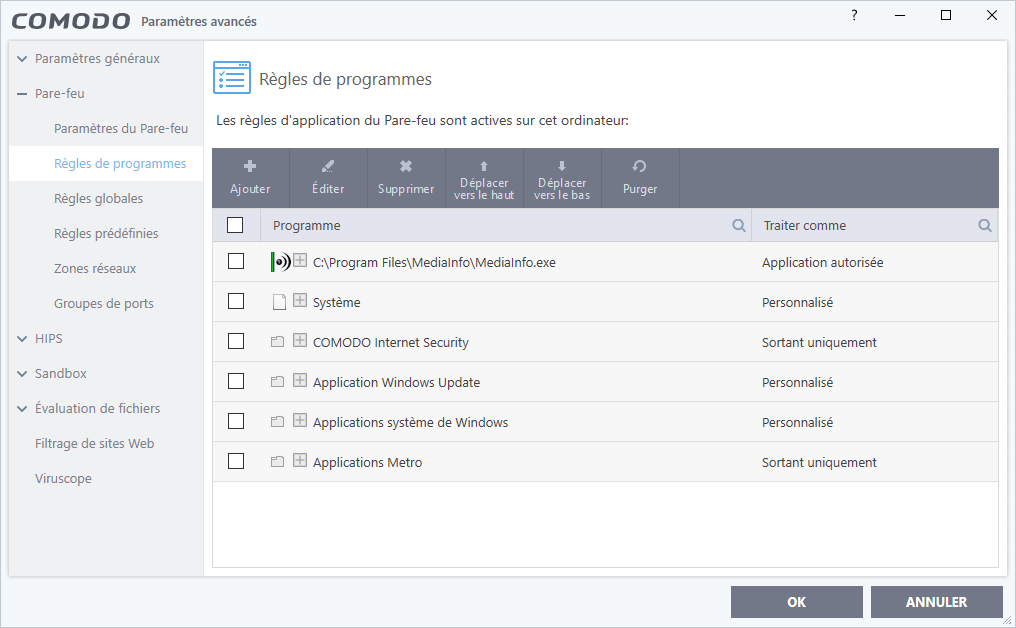Image resolution: width=1016 pixels, height=628 pixels.
Task: Click Sortant uniquement for Applications Metro
Action: [x=819, y=462]
